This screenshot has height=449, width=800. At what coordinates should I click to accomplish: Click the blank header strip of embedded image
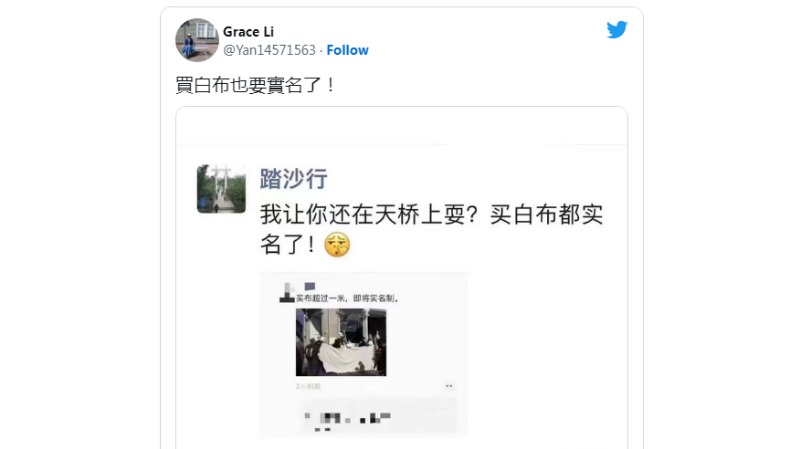[x=402, y=126]
